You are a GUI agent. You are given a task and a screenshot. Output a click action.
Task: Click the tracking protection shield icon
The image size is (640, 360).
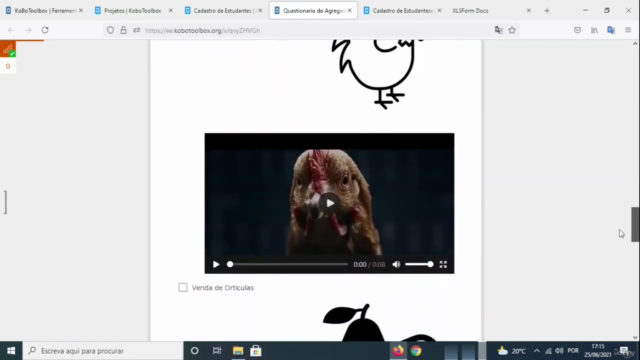pyautogui.click(x=110, y=30)
